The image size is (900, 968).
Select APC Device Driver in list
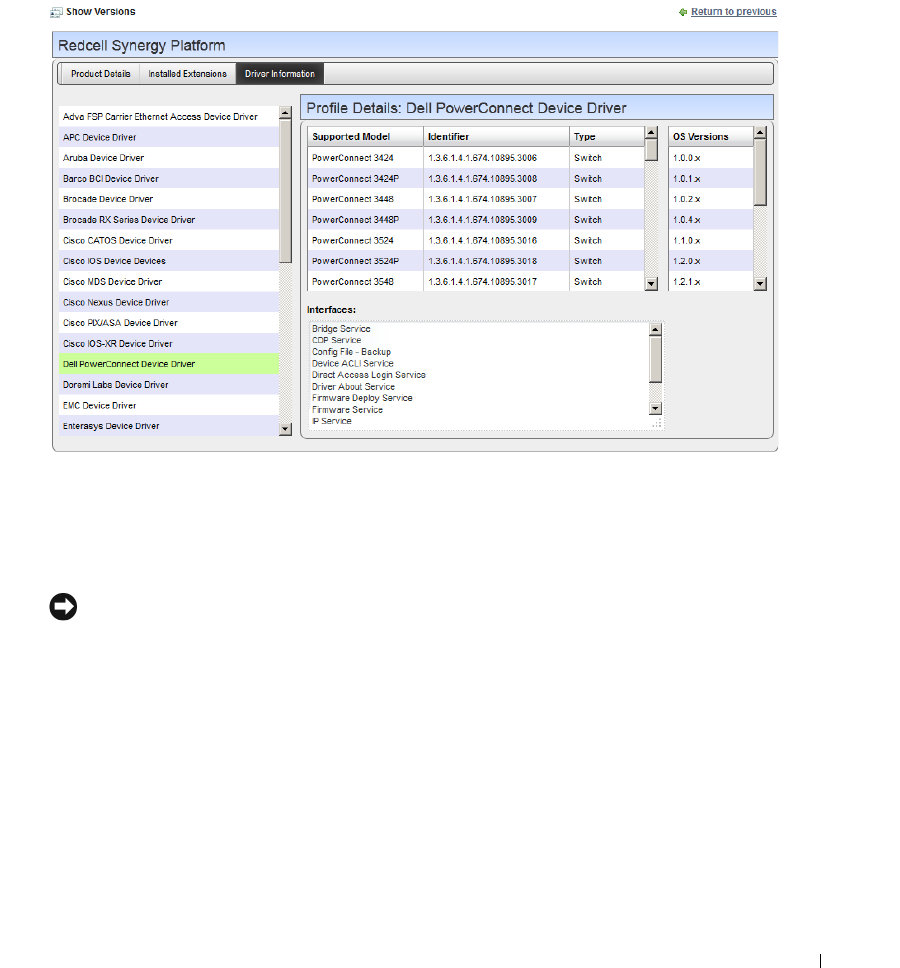tap(169, 137)
